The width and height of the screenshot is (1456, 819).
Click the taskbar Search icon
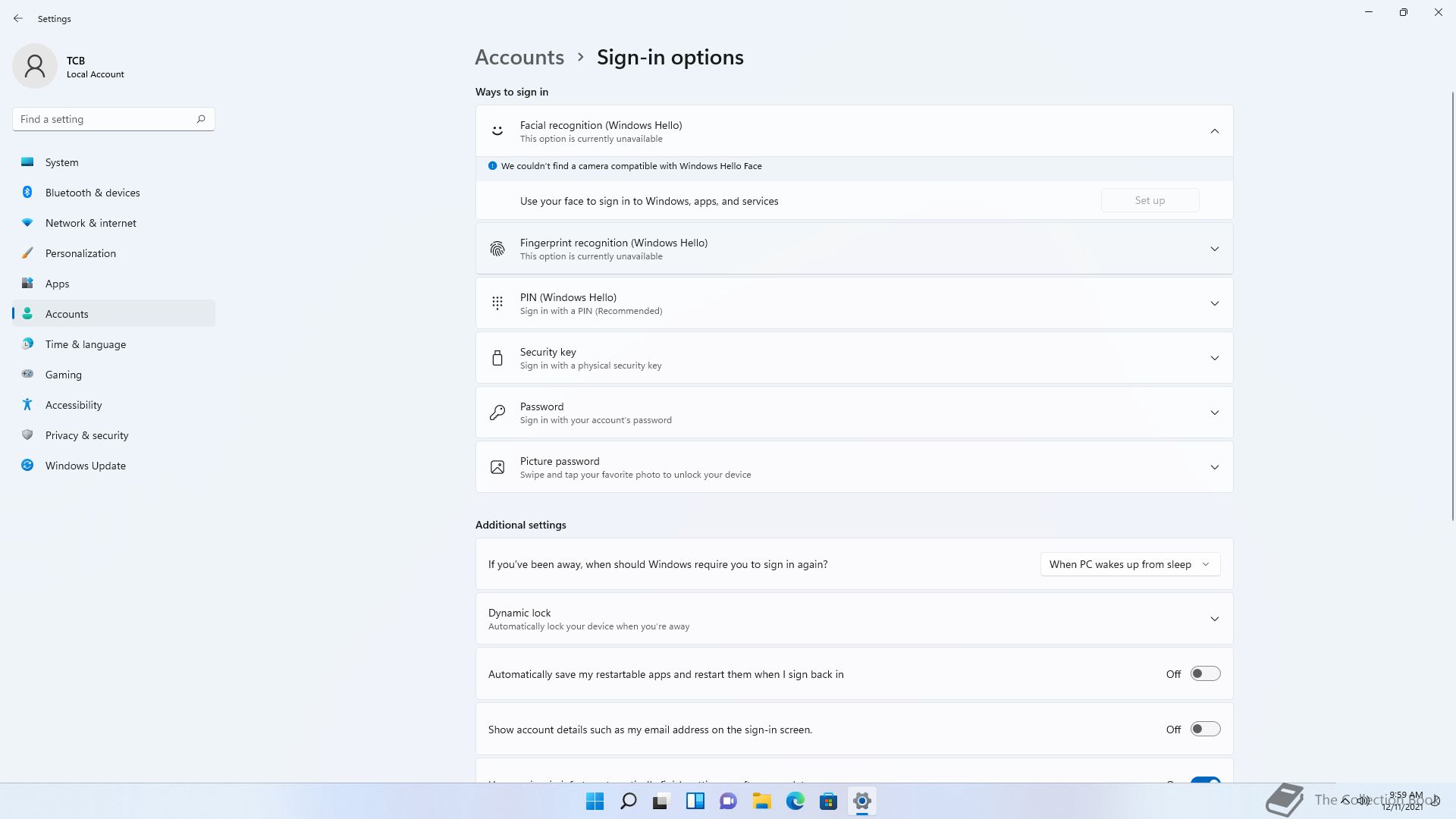pyautogui.click(x=628, y=801)
